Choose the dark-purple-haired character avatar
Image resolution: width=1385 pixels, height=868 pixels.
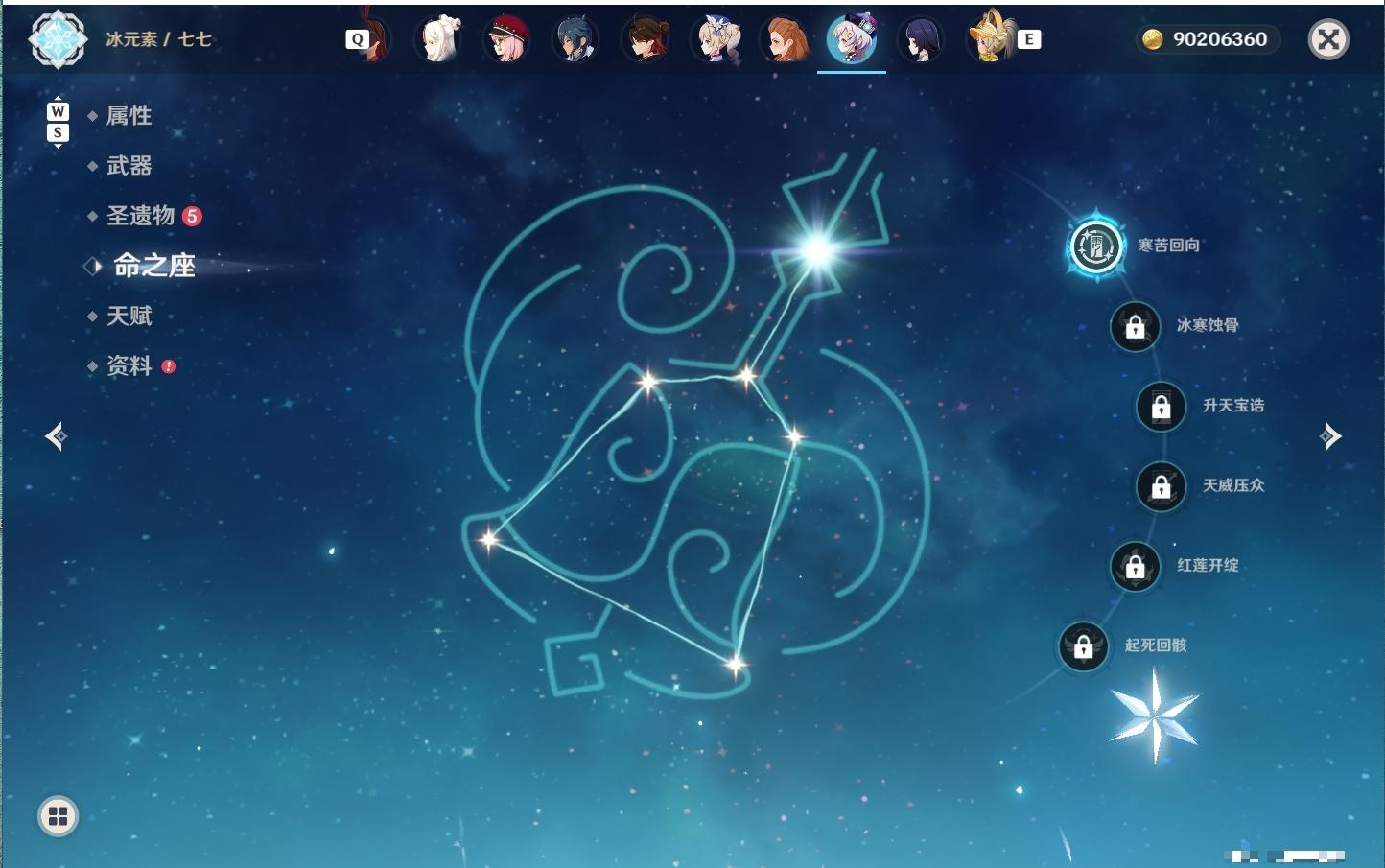pos(921,39)
